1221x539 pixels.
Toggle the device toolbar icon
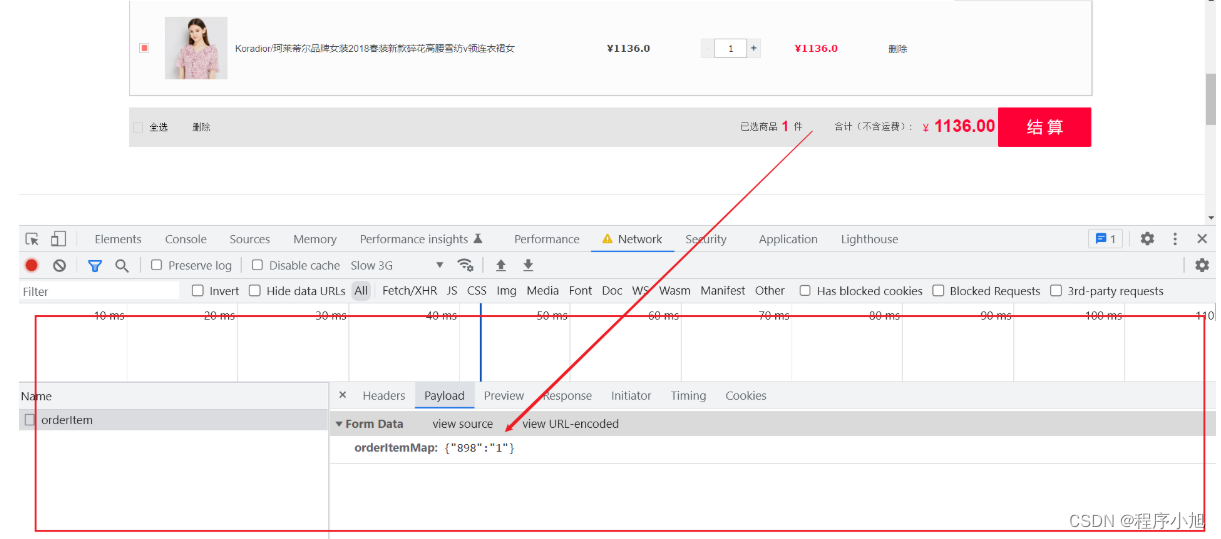click(x=58, y=239)
